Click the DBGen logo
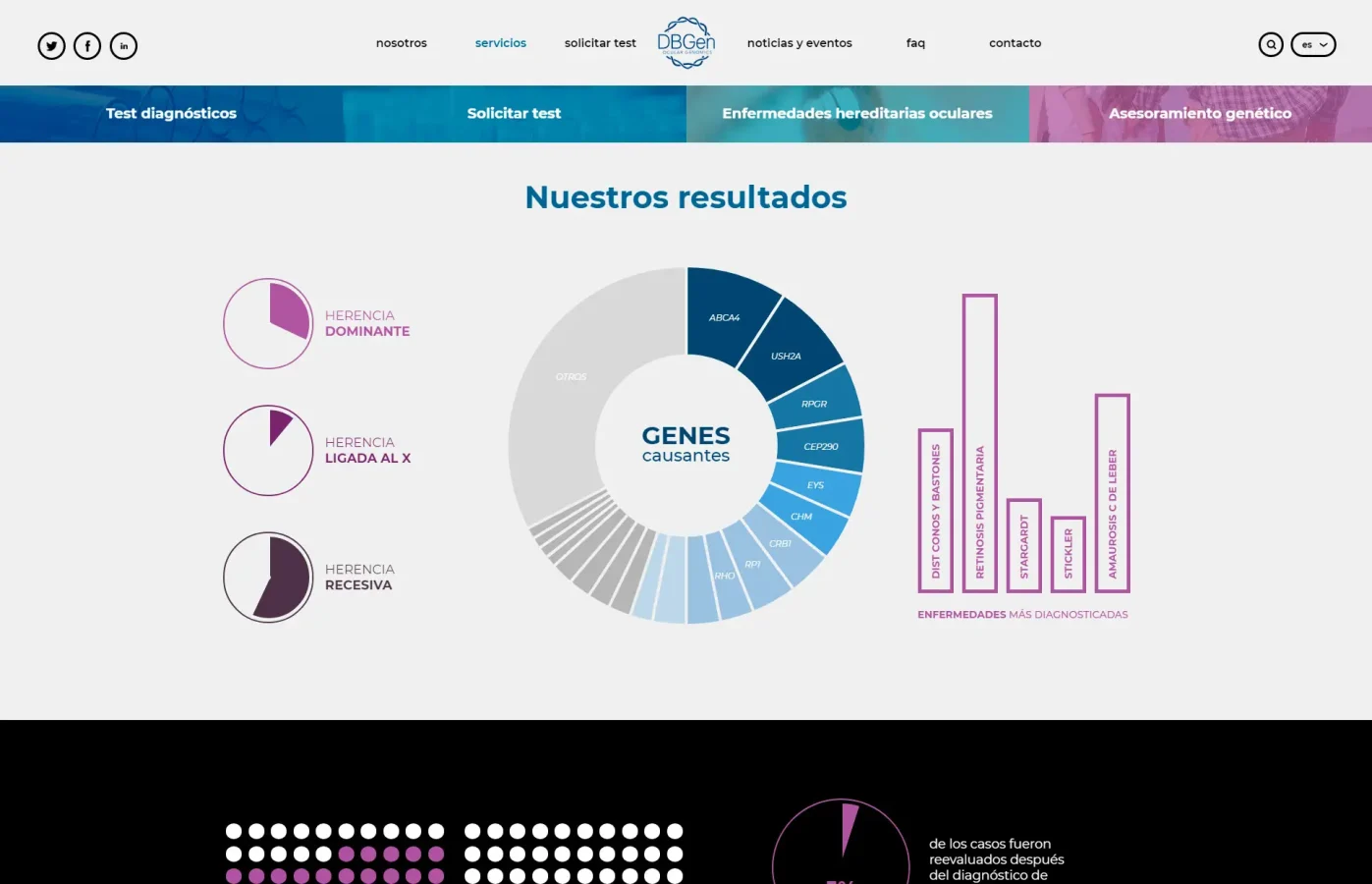The image size is (1372, 884). coord(686,43)
